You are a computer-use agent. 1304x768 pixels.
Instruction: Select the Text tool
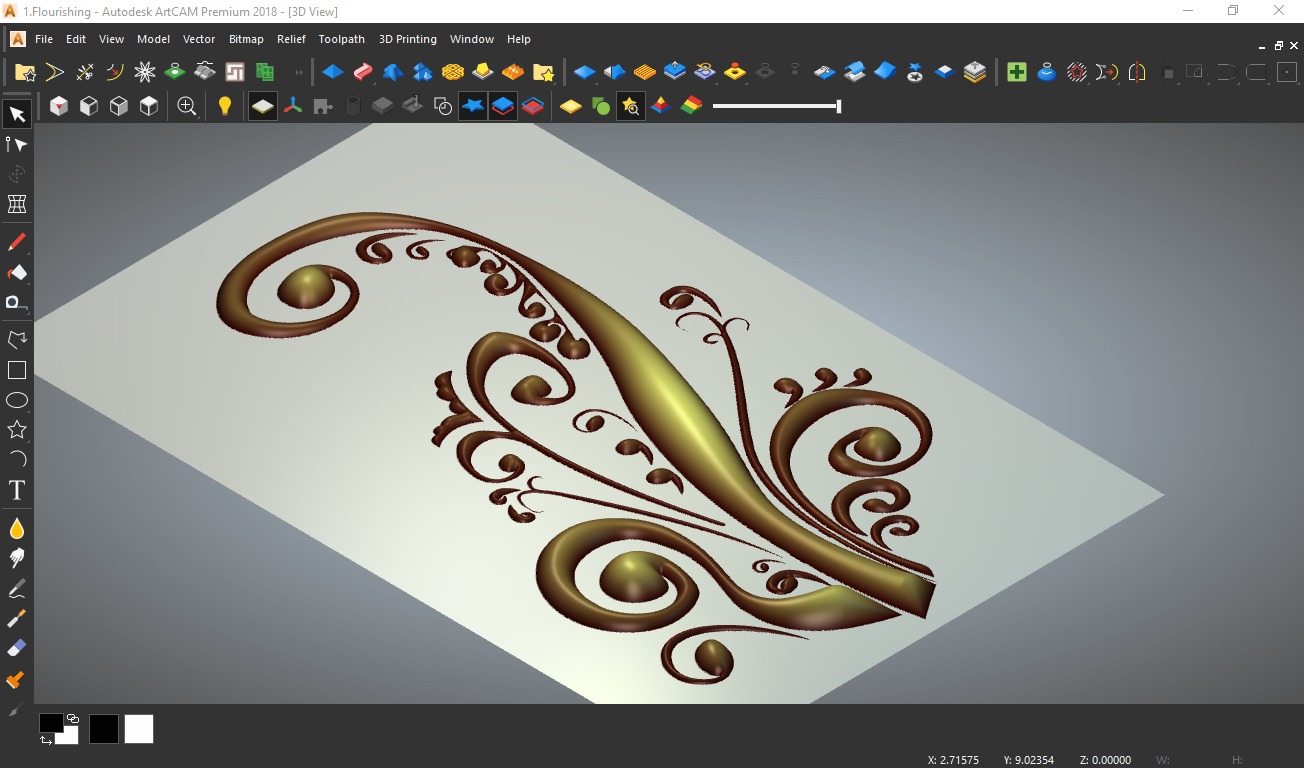pyautogui.click(x=17, y=490)
